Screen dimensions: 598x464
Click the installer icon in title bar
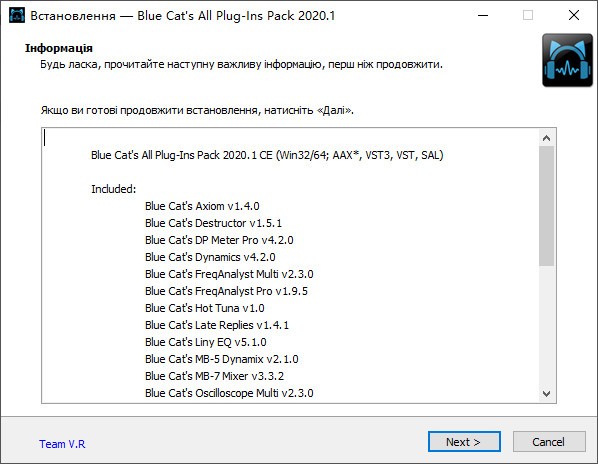coord(17,16)
